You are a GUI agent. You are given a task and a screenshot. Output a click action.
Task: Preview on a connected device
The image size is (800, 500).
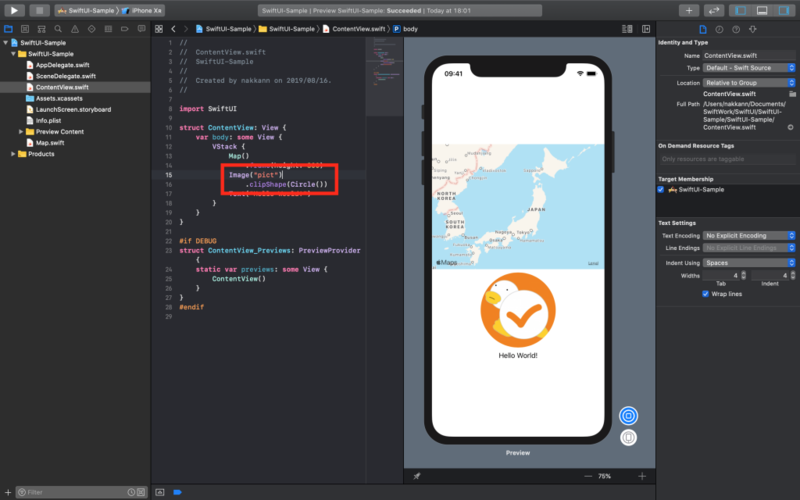pyautogui.click(x=629, y=438)
